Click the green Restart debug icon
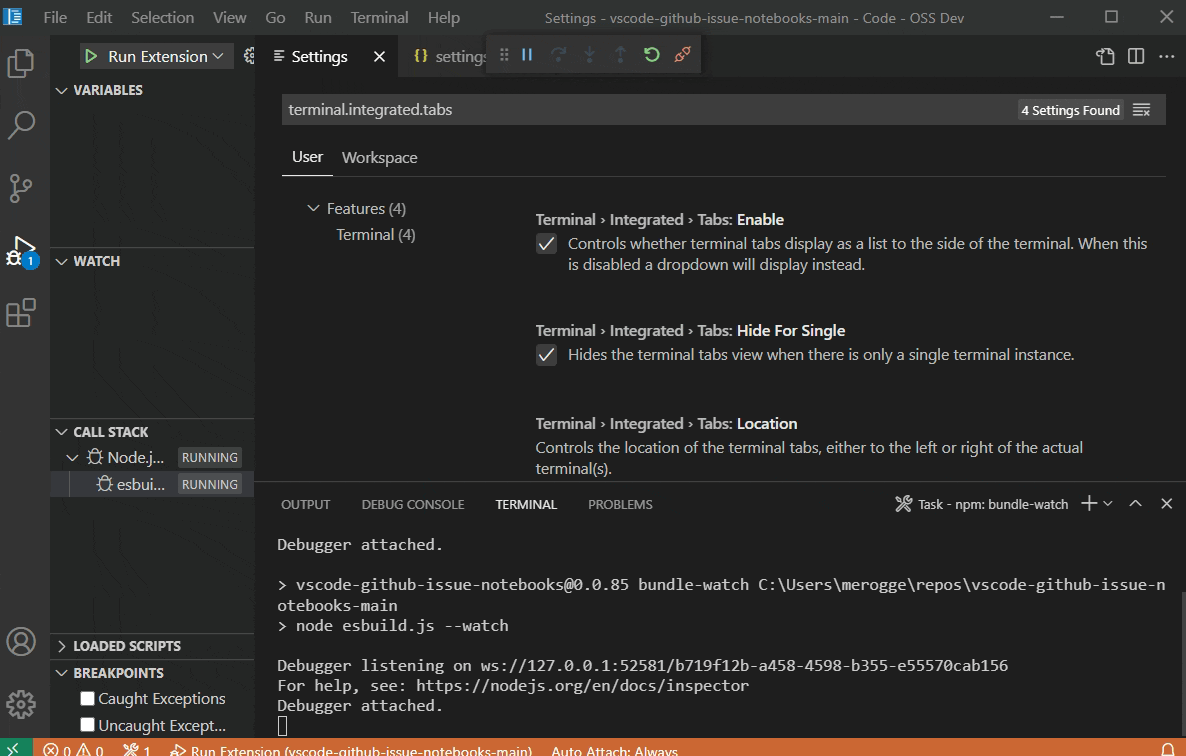 pyautogui.click(x=652, y=55)
